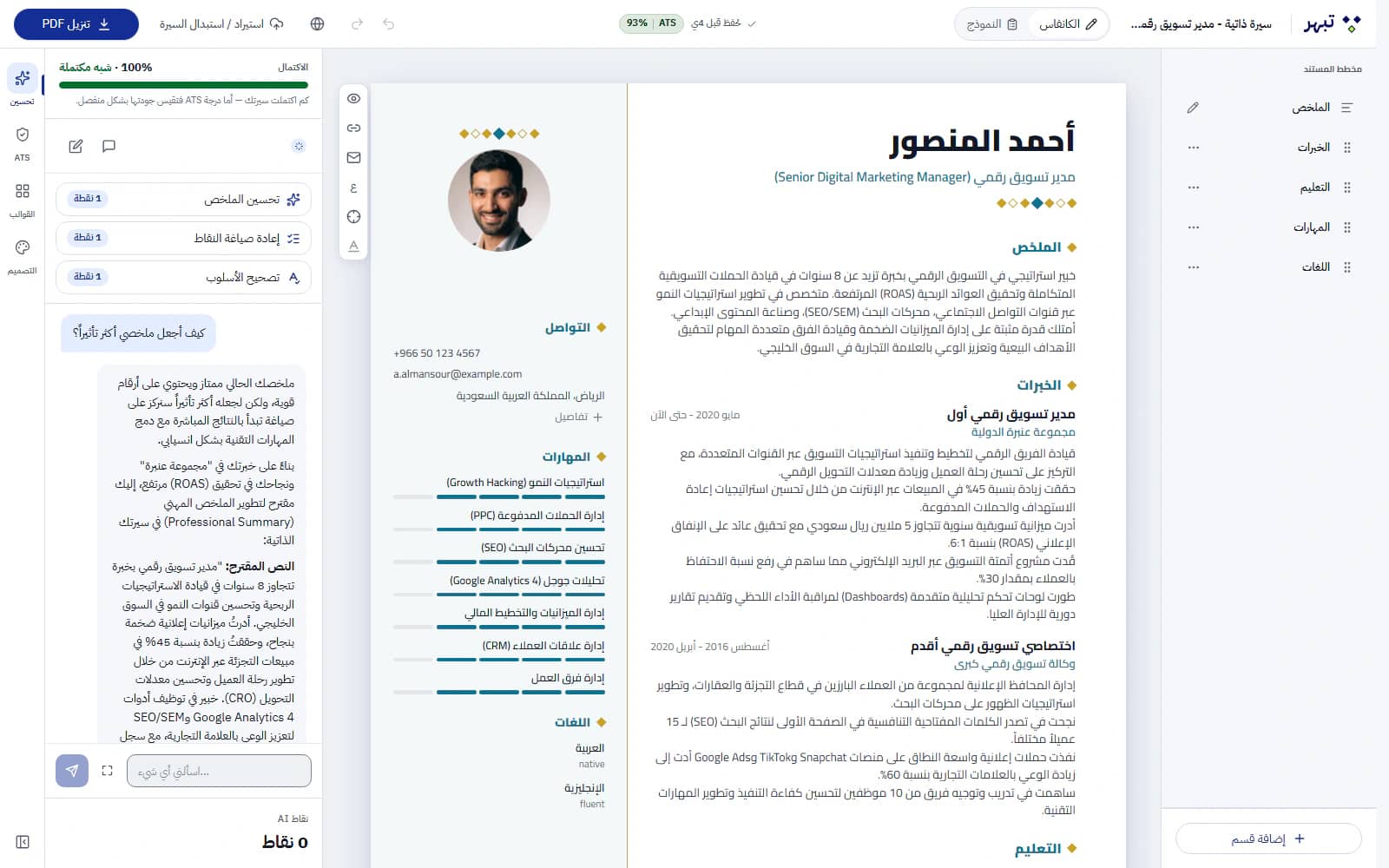This screenshot has height=868, width=1389.
Task: Click the إضافة قسم add section button
Action: [1268, 838]
